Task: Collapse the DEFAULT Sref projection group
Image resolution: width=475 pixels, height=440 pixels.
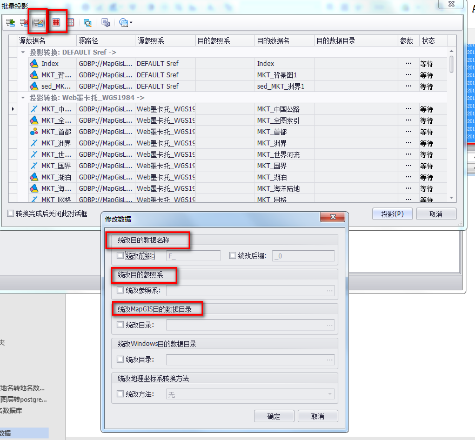Action: 23,52
